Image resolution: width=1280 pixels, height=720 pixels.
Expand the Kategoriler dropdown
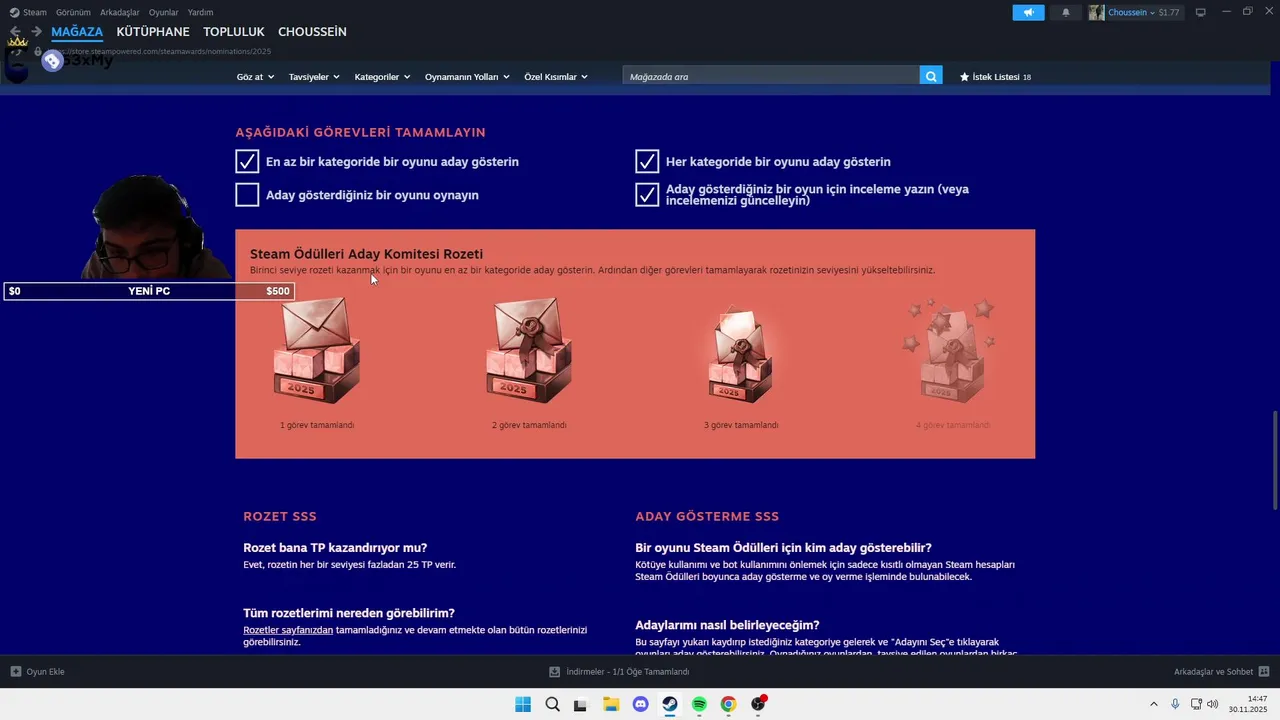[x=382, y=77]
